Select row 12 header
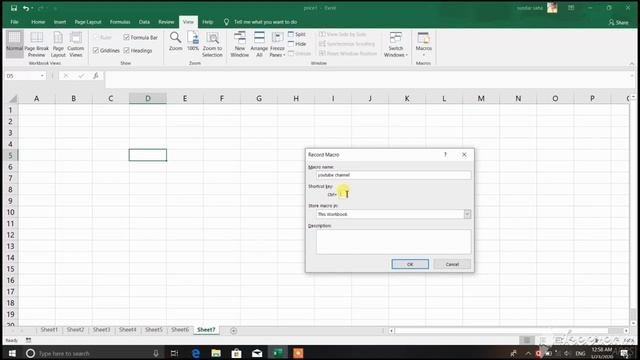The image size is (640, 360). pyautogui.click(x=11, y=235)
